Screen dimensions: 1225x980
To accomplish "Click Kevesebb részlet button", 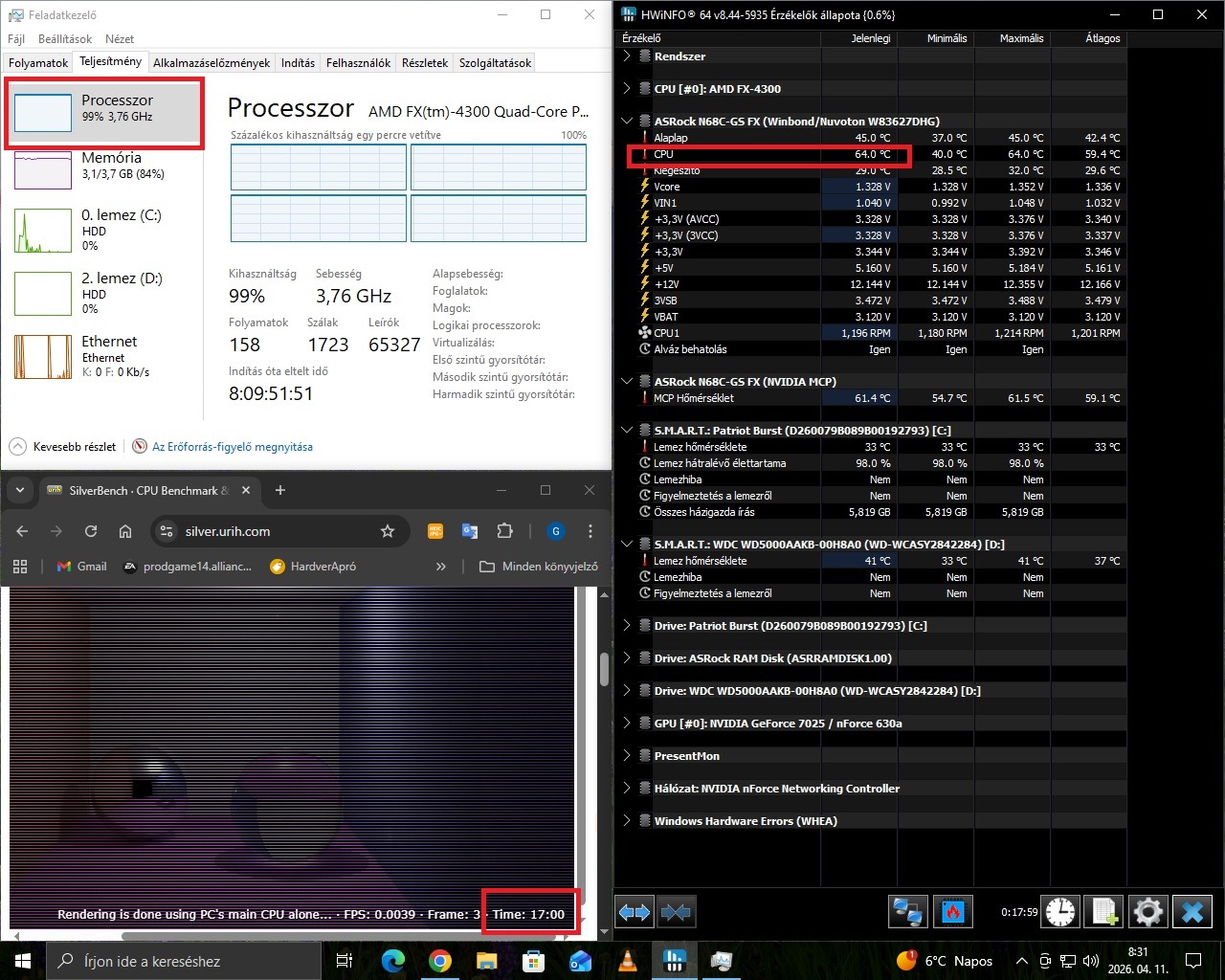I will pos(63,447).
